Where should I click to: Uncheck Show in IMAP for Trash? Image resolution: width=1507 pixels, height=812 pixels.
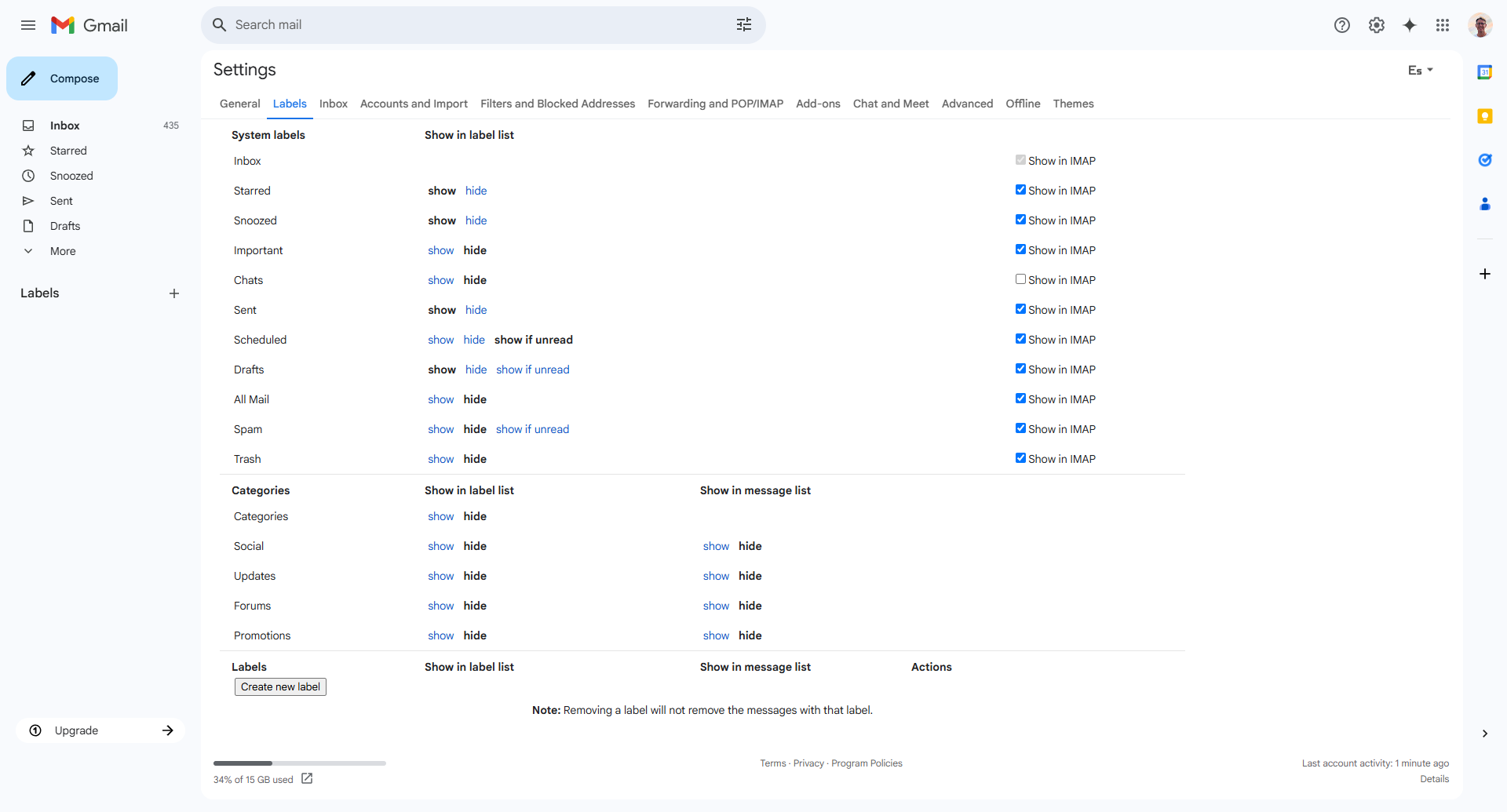point(1020,458)
